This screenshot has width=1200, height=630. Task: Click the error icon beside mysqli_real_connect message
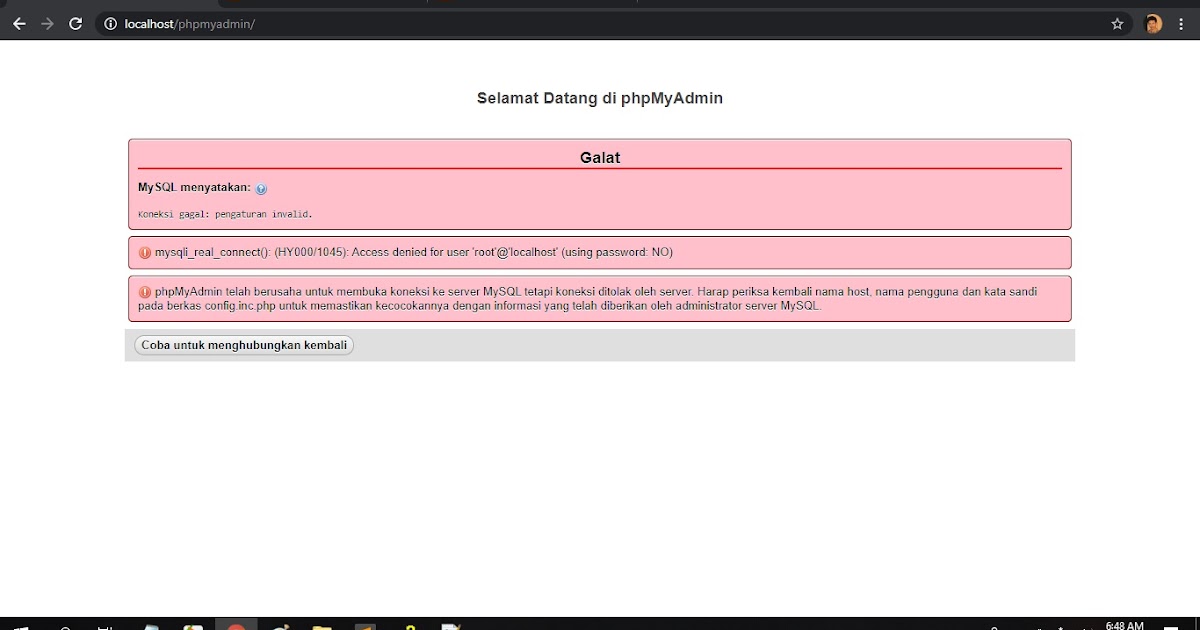pyautogui.click(x=145, y=253)
